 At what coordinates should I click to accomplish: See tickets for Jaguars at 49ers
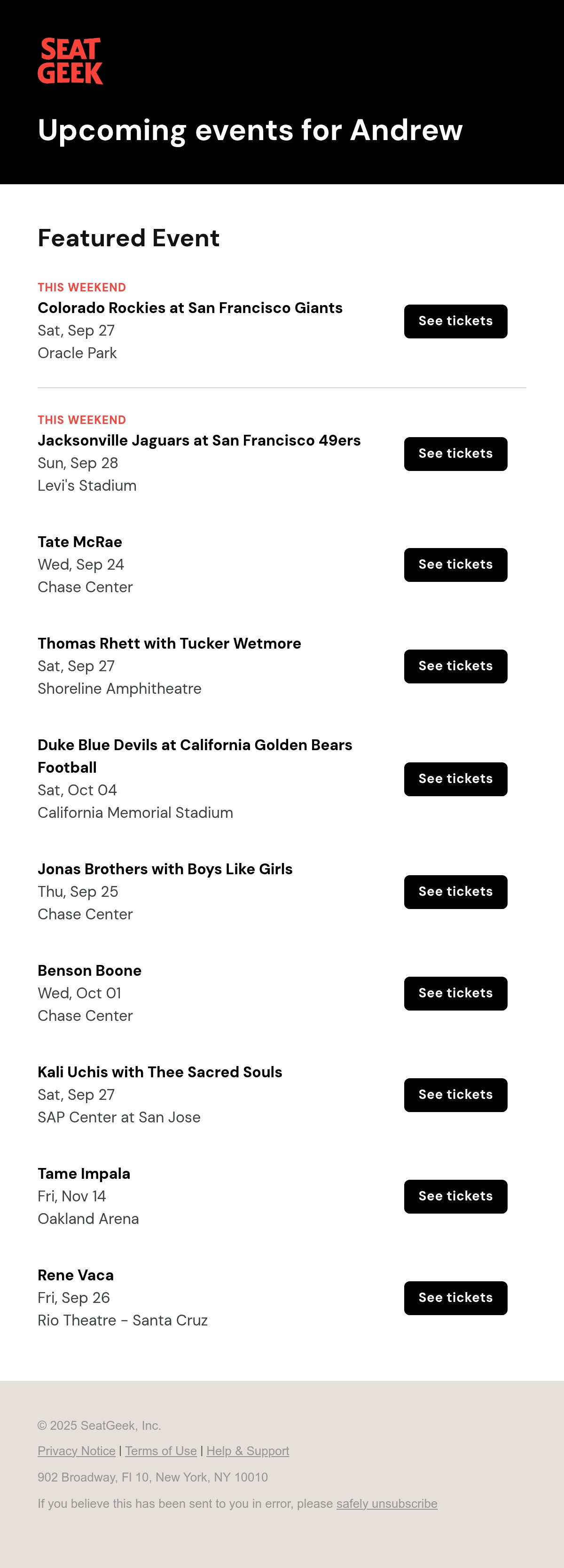455,454
